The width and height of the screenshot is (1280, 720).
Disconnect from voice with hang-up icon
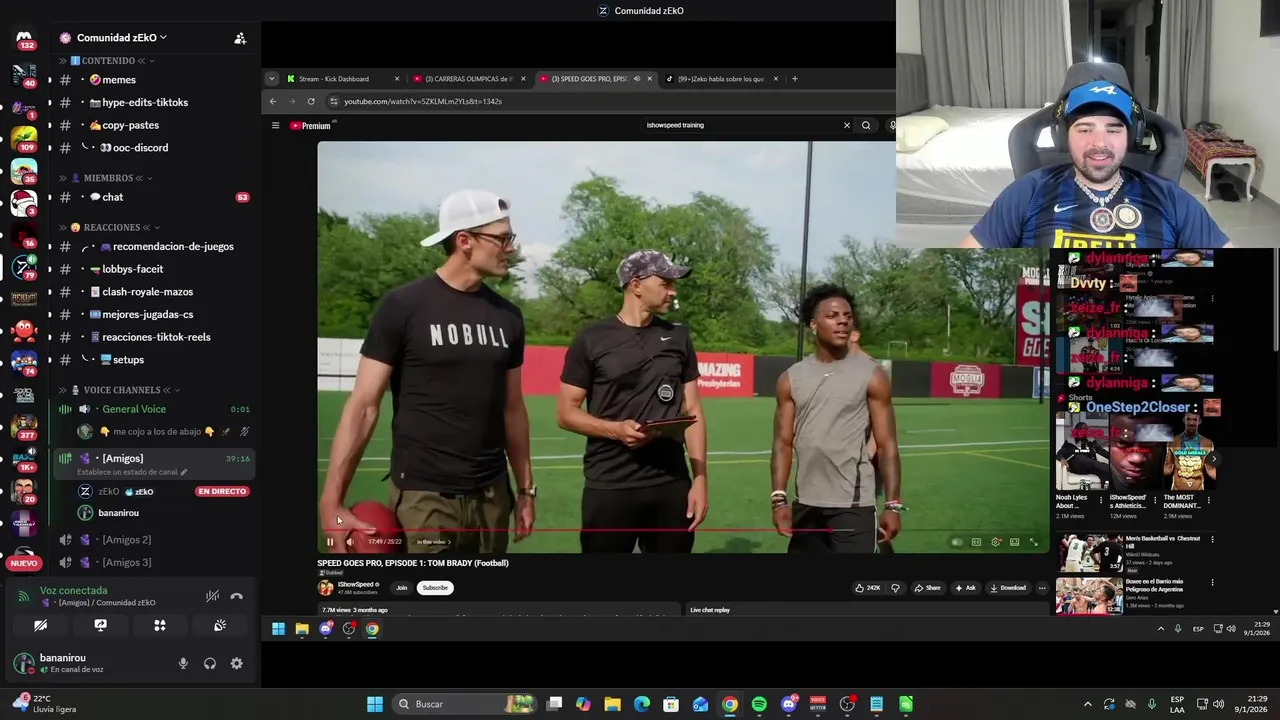tap(237, 596)
